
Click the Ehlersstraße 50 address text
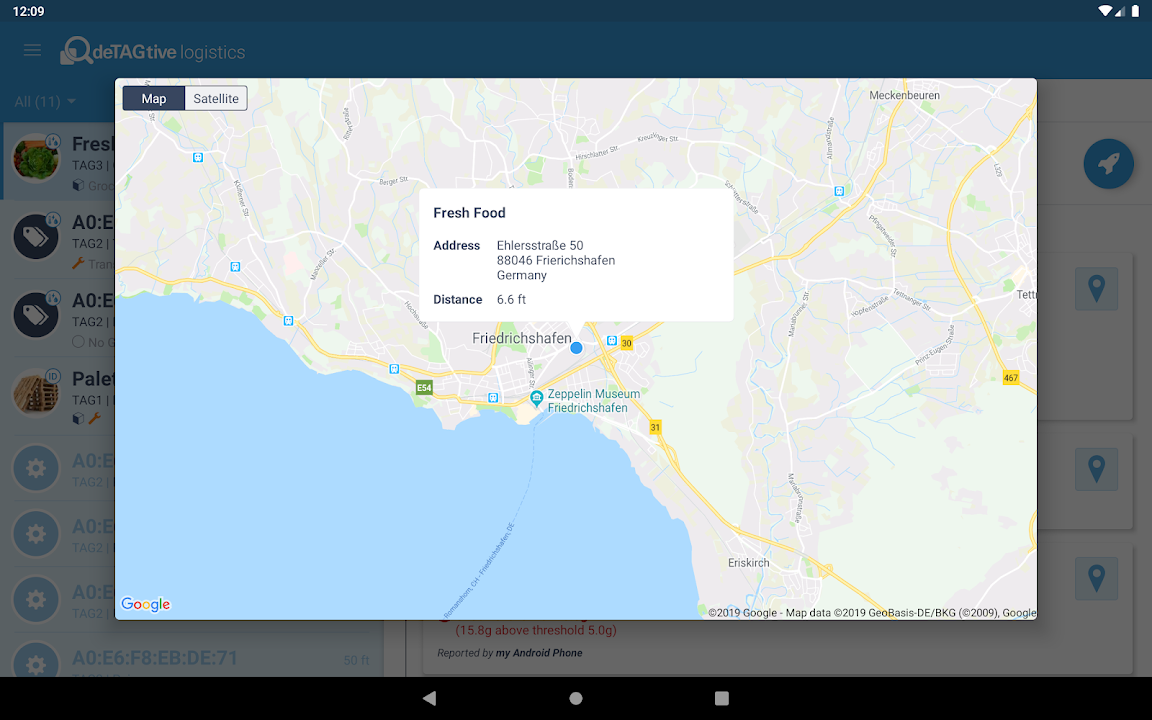pos(540,245)
